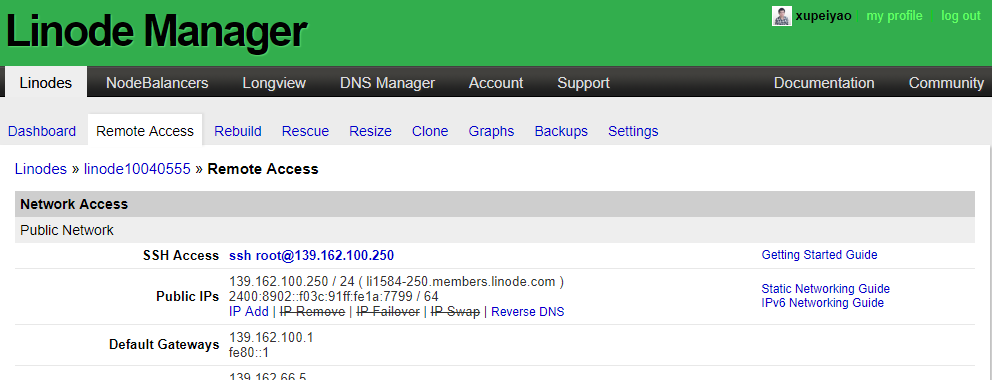Viewport: 992px width, 380px height.
Task: Click the Network Access section header
Action: tap(495, 204)
